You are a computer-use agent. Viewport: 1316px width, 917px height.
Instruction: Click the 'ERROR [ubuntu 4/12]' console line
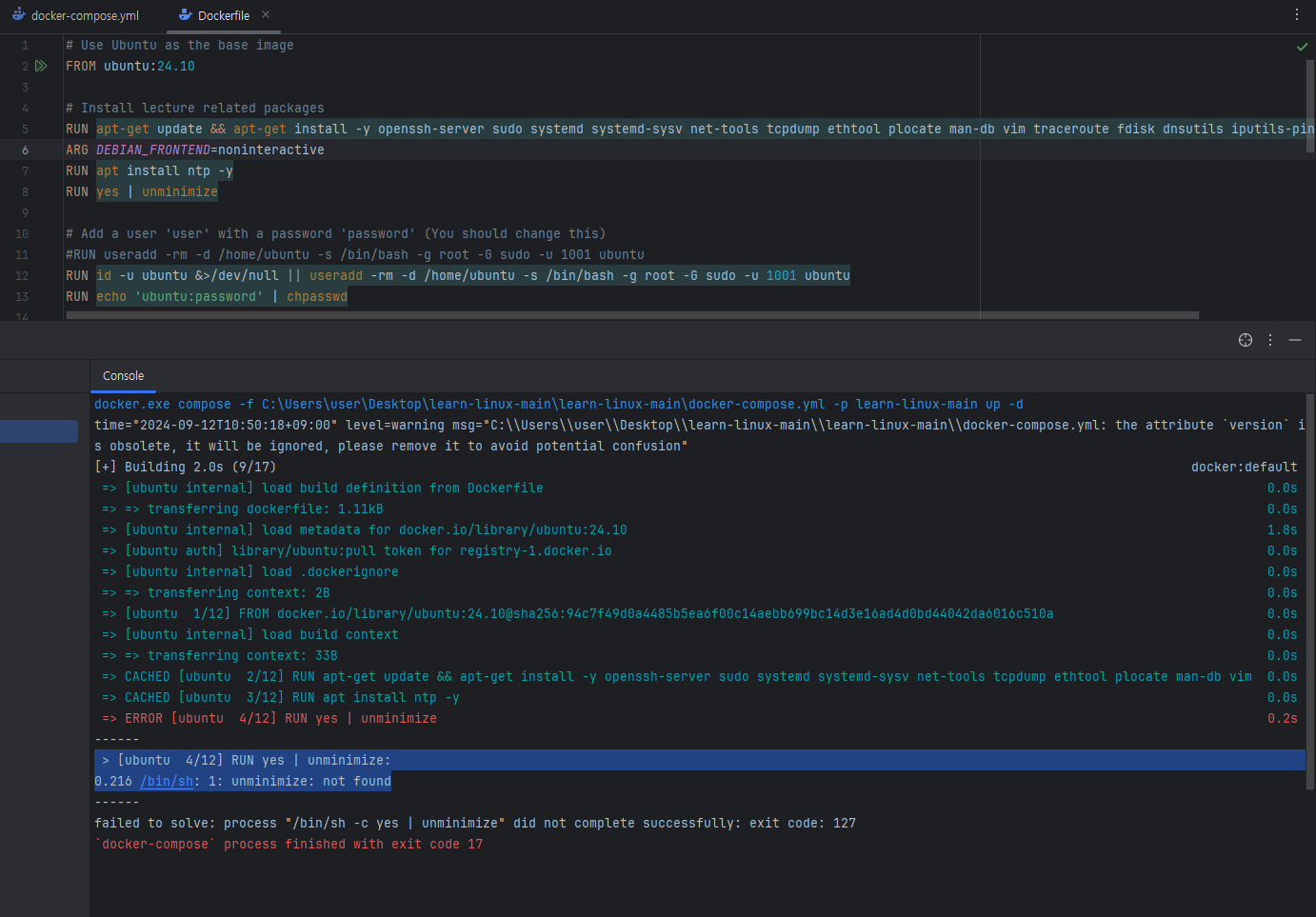coord(269,718)
